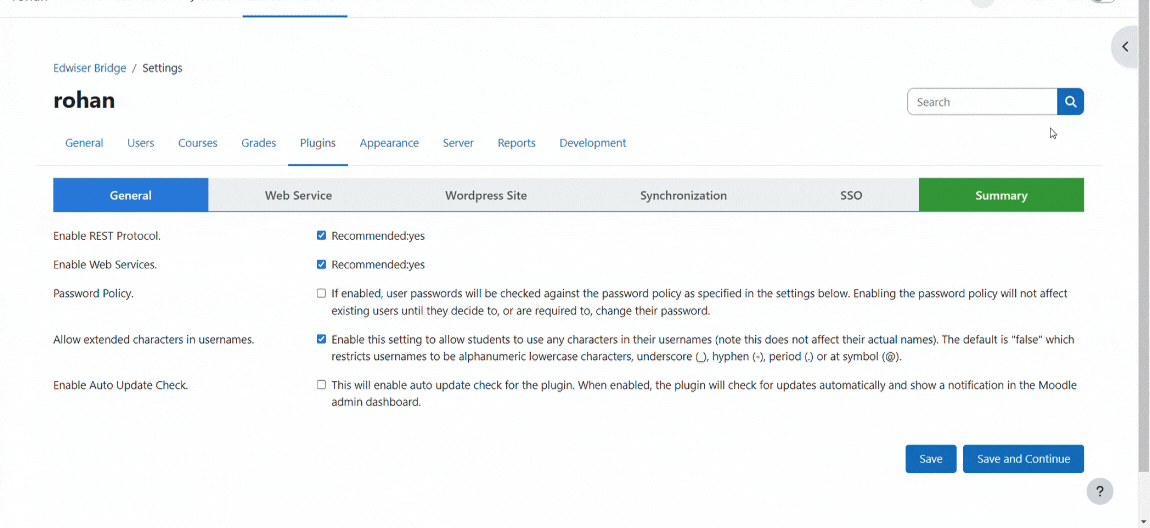Screen dimensions: 1150x528
Task: Open the Reports admin tab
Action: 516,143
